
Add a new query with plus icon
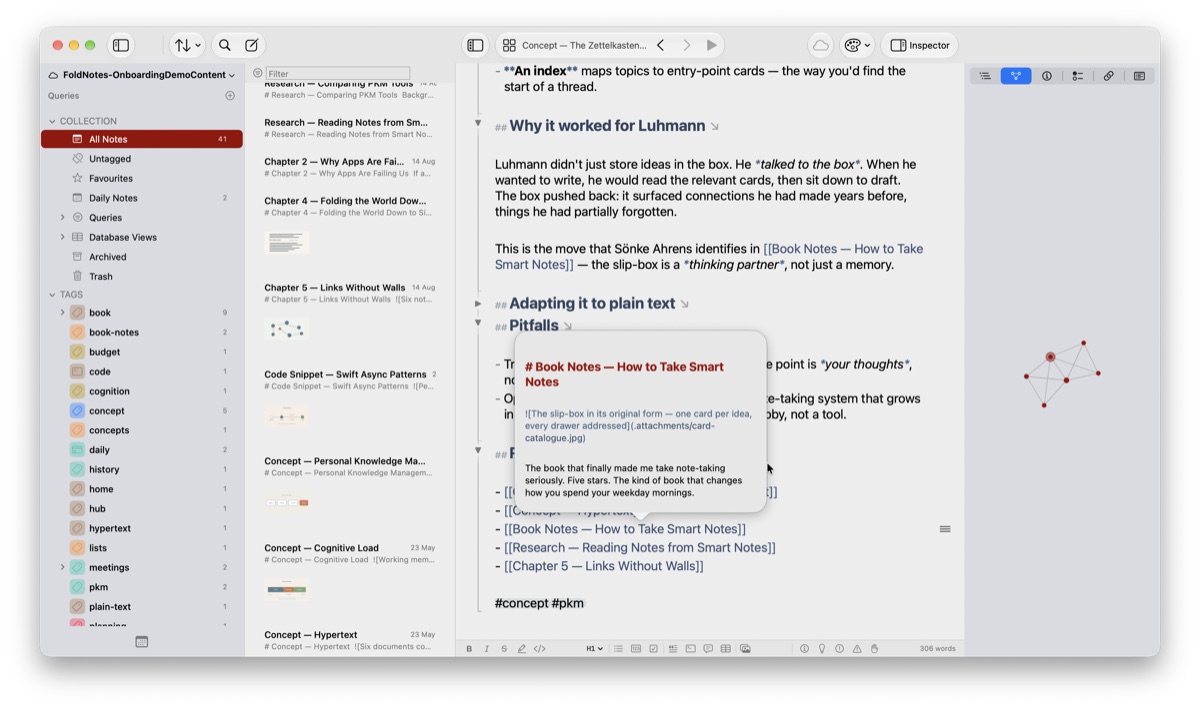(x=230, y=96)
